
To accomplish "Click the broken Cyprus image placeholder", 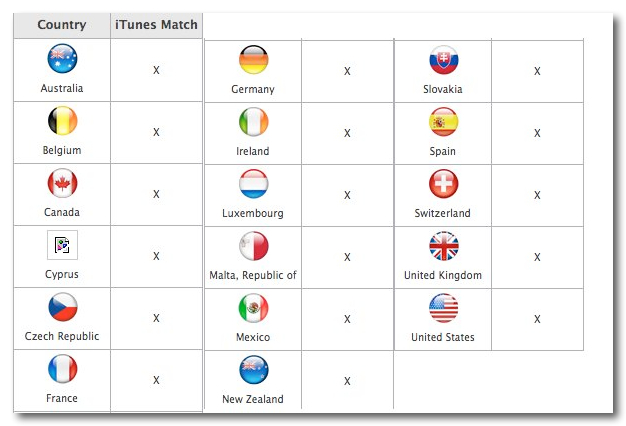I will tap(62, 245).
